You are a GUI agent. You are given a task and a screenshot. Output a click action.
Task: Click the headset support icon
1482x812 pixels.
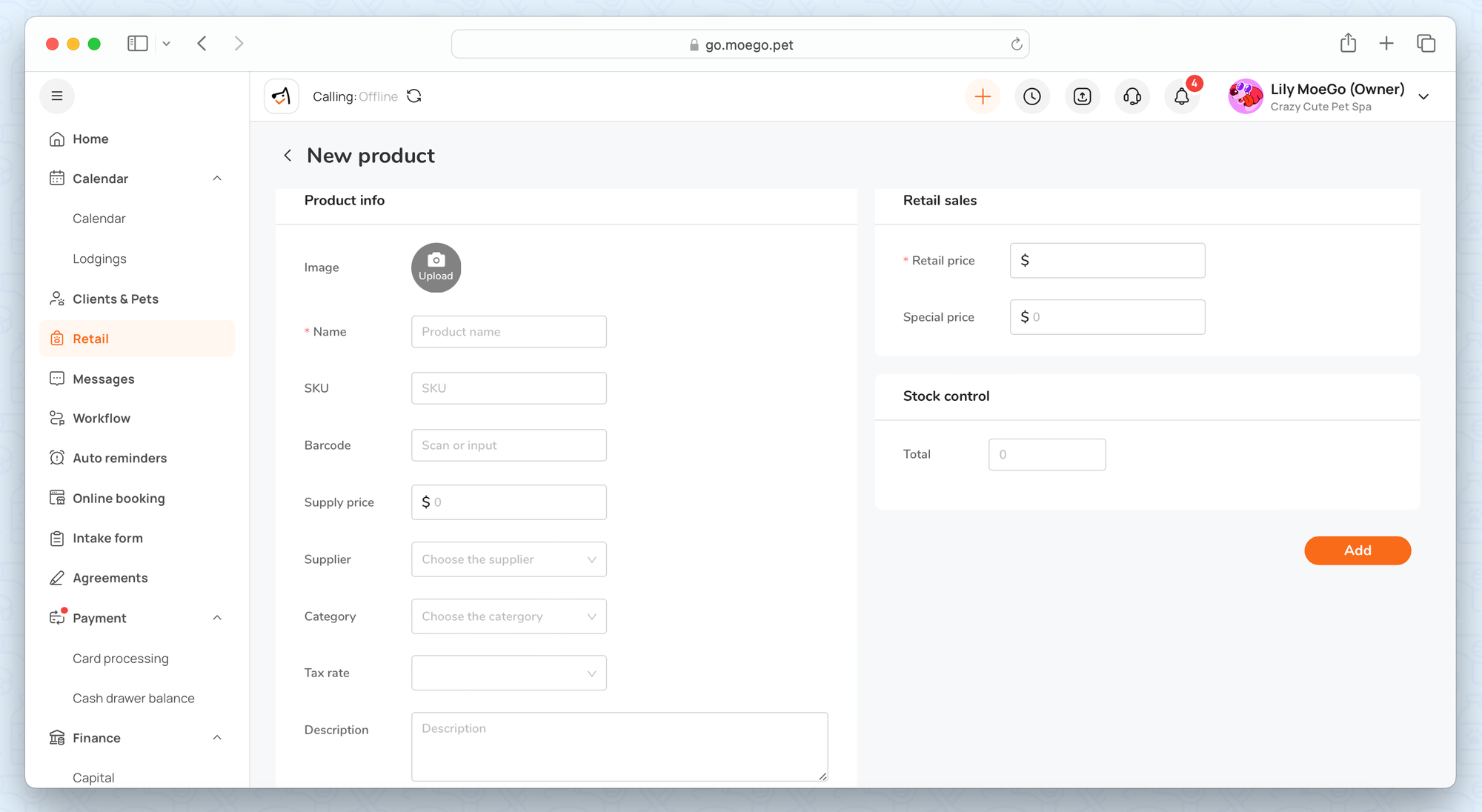click(x=1132, y=96)
